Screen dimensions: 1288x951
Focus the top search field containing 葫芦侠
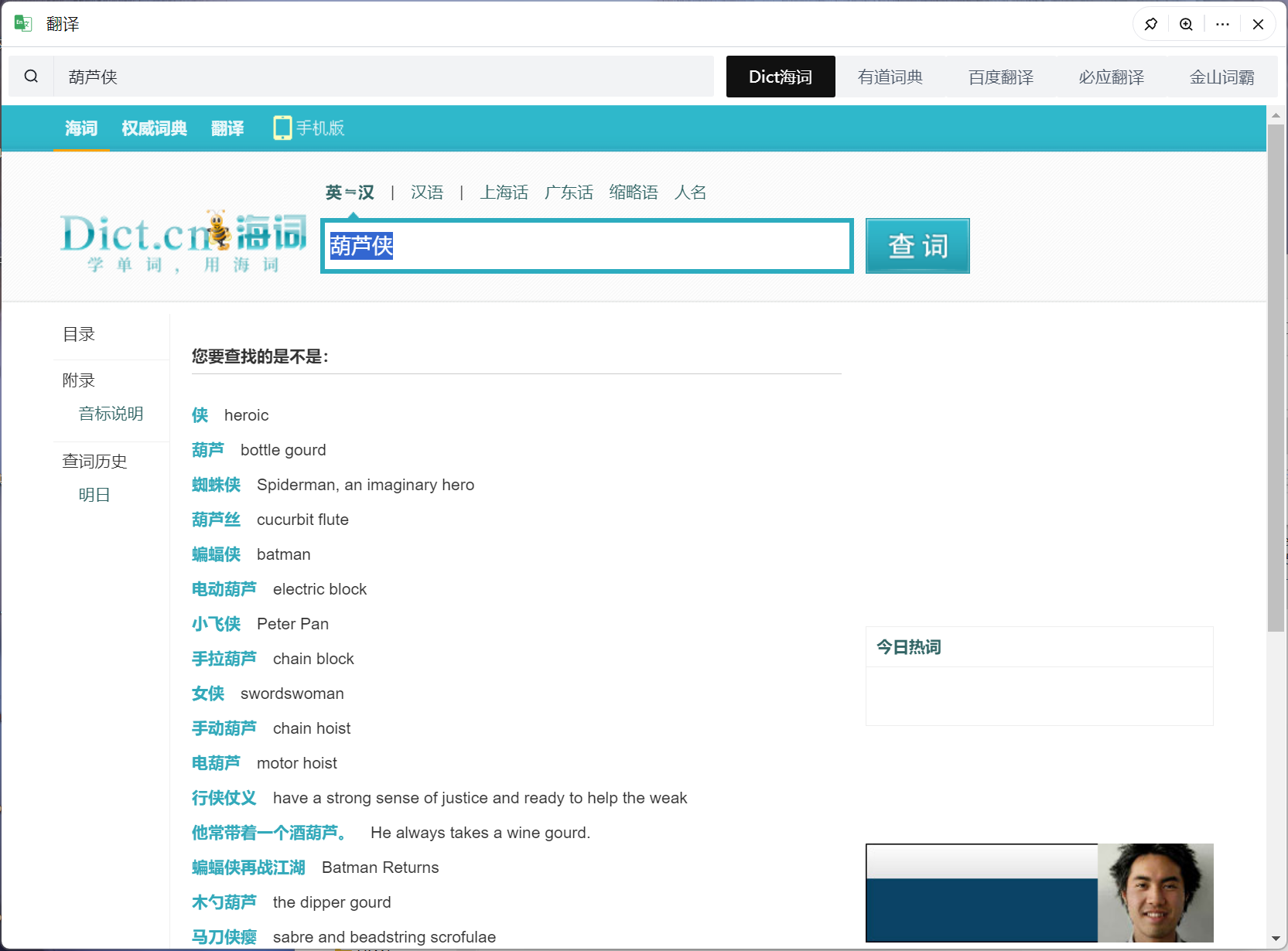pos(384,77)
